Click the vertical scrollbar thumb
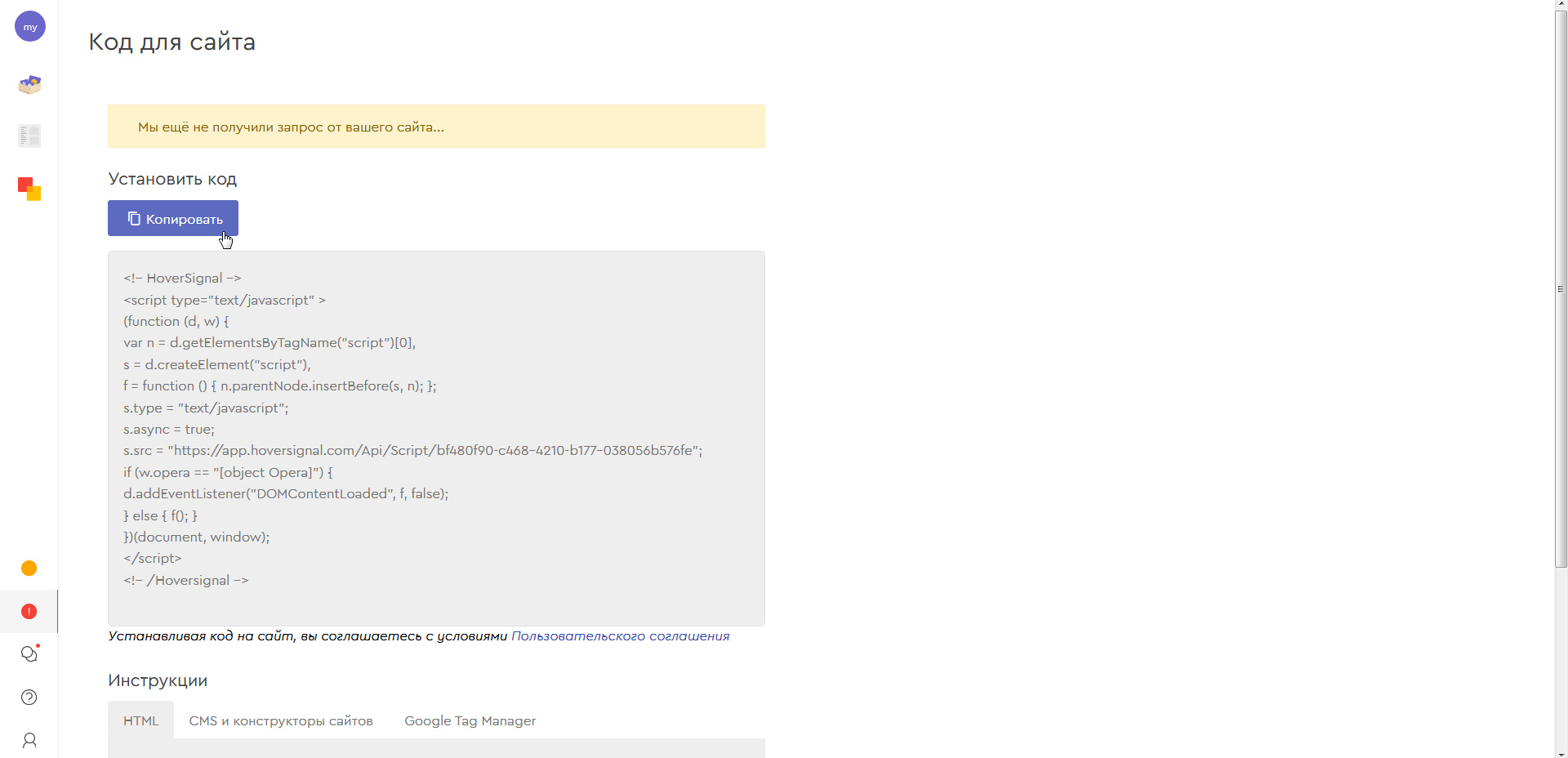The height and width of the screenshot is (758, 1568). click(1561, 289)
